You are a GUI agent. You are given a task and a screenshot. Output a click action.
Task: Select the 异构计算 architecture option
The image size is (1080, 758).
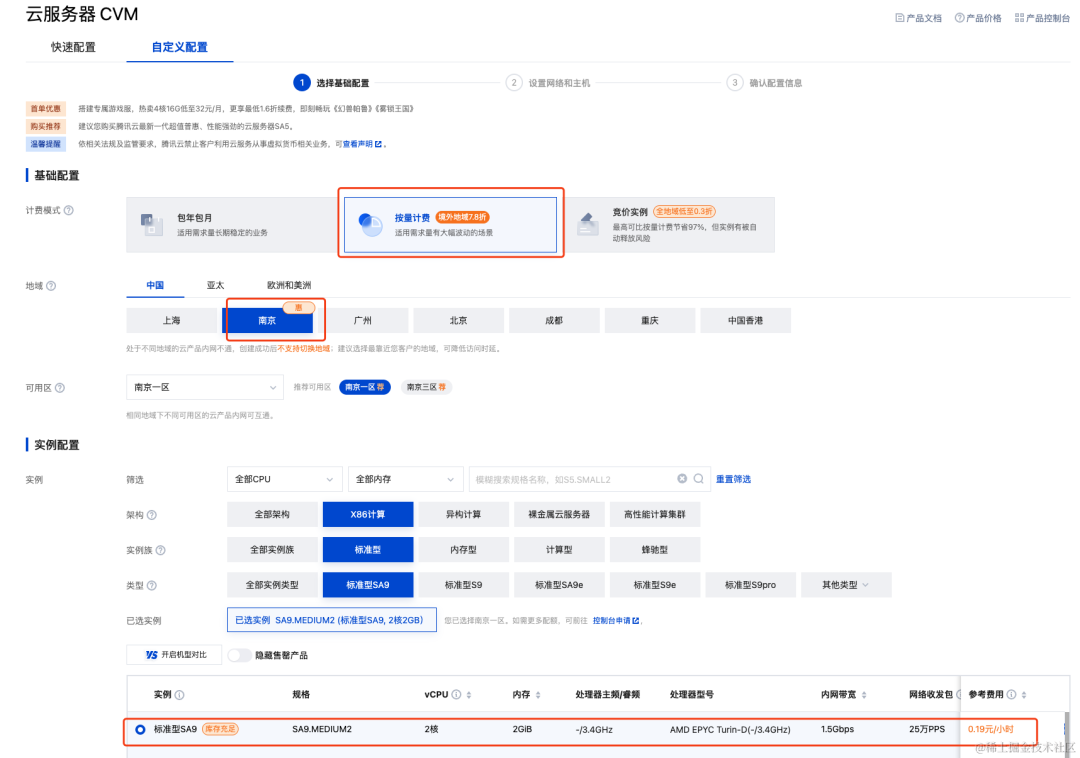tap(464, 514)
